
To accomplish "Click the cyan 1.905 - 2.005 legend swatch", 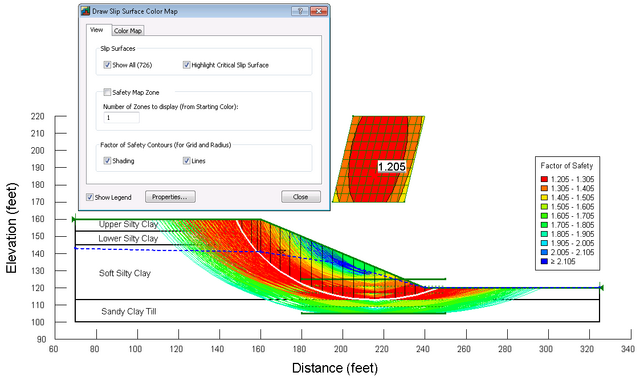I will tap(544, 243).
